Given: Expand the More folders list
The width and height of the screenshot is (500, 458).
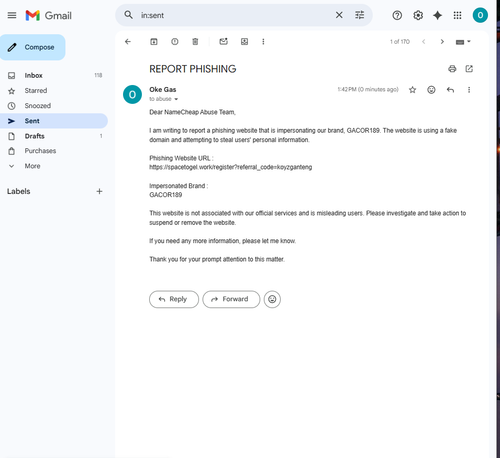Looking at the screenshot, I should [53, 166].
